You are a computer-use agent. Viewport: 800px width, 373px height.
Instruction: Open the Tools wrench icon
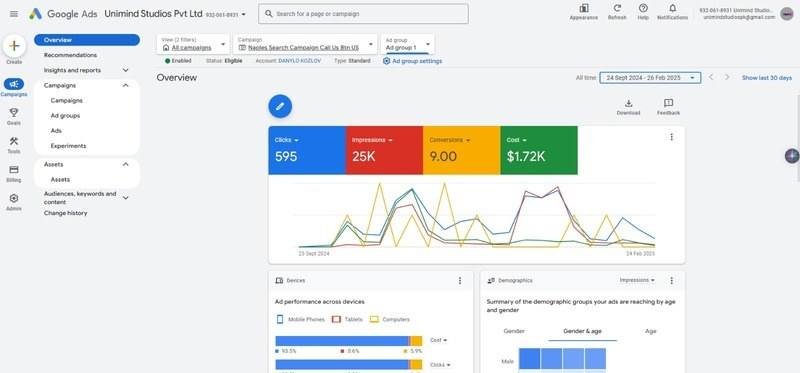tap(14, 141)
